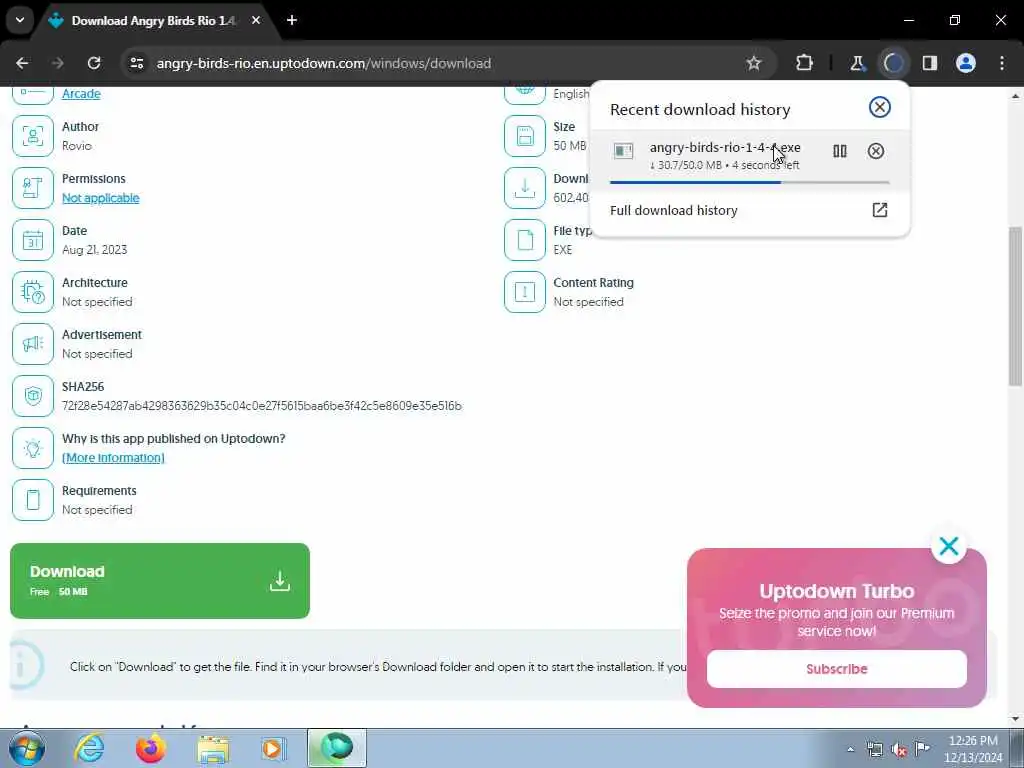Image resolution: width=1024 pixels, height=768 pixels.
Task: Click the green Download button
Action: (x=160, y=581)
